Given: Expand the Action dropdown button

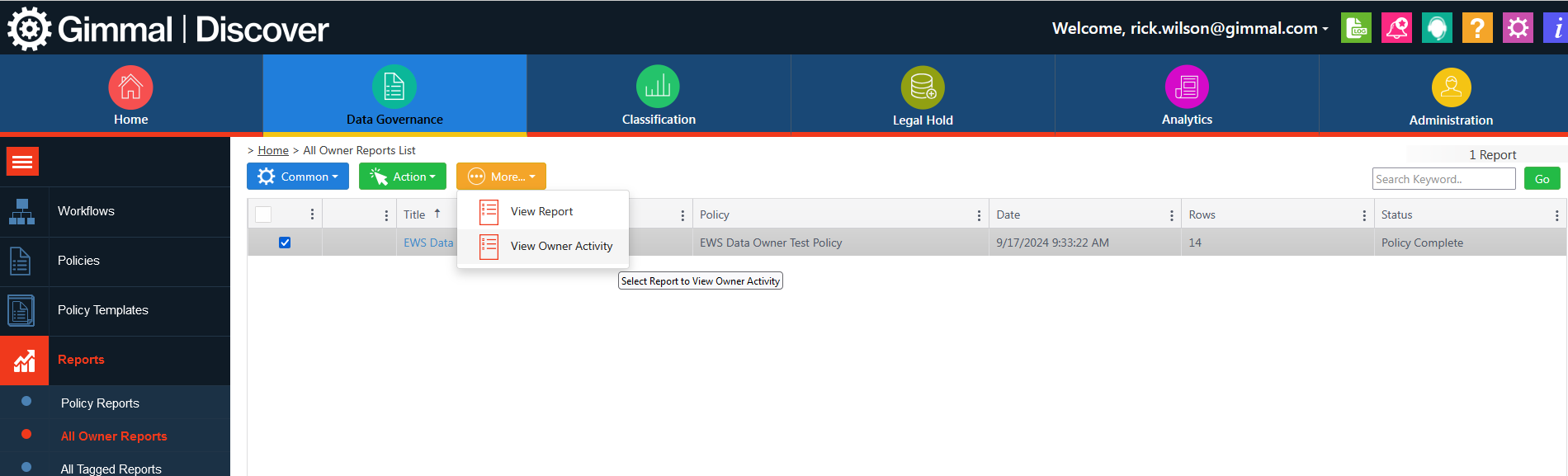Looking at the screenshot, I should pos(403,177).
